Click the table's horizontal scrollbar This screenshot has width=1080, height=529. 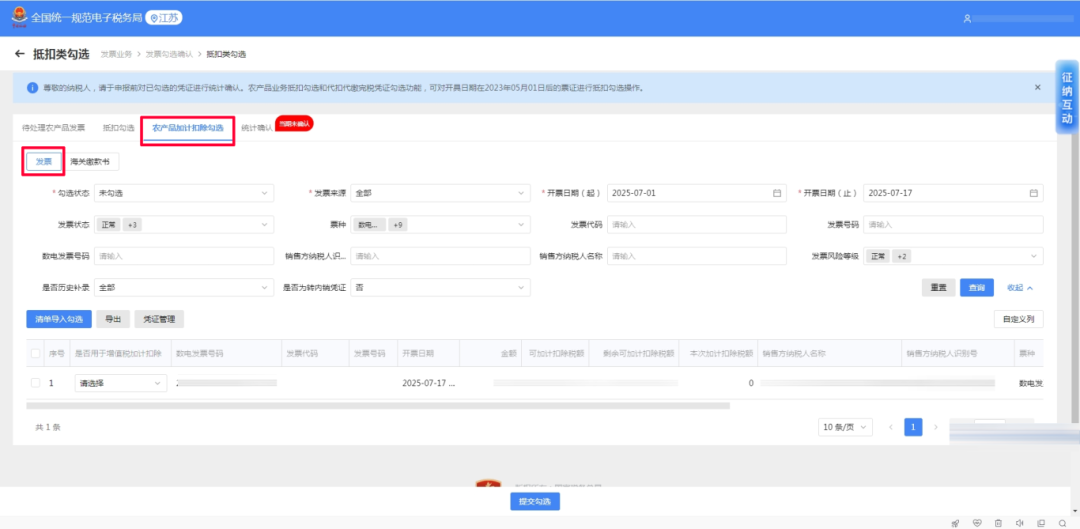[377, 406]
